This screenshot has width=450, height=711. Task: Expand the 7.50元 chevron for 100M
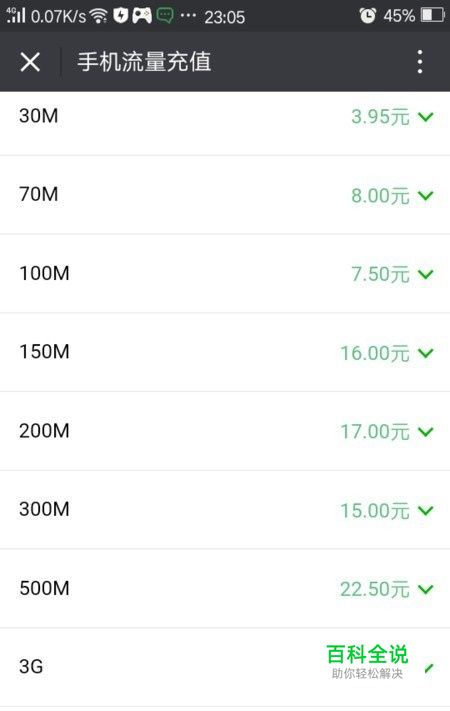click(x=426, y=274)
